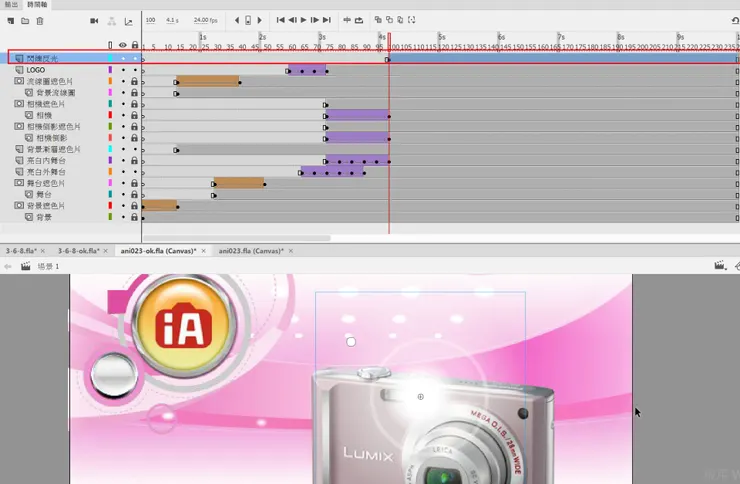Switch to the 3-6-8-ok.fla tab
The image size is (740, 484).
pos(80,251)
